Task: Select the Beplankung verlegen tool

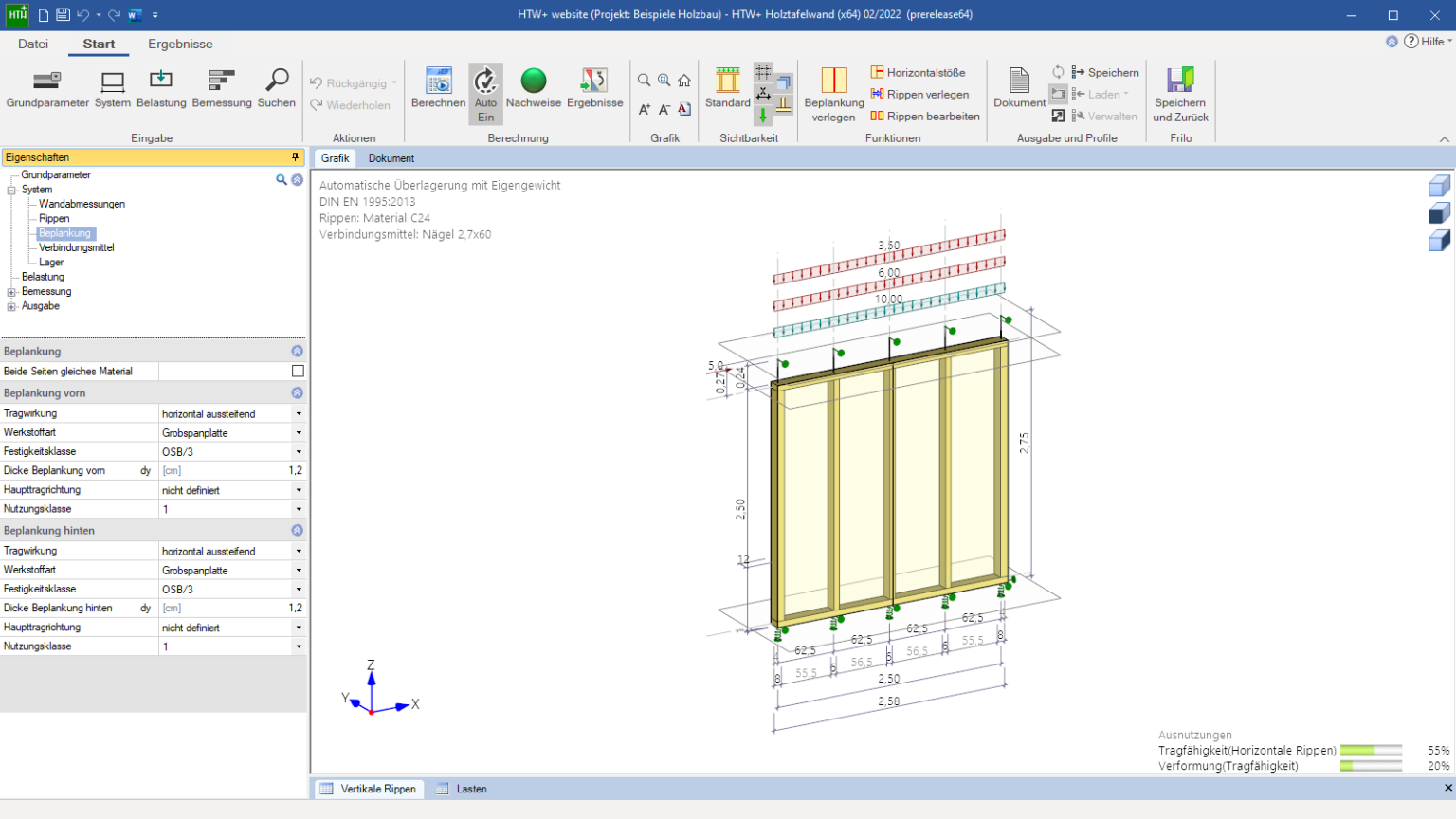Action: pyautogui.click(x=834, y=95)
